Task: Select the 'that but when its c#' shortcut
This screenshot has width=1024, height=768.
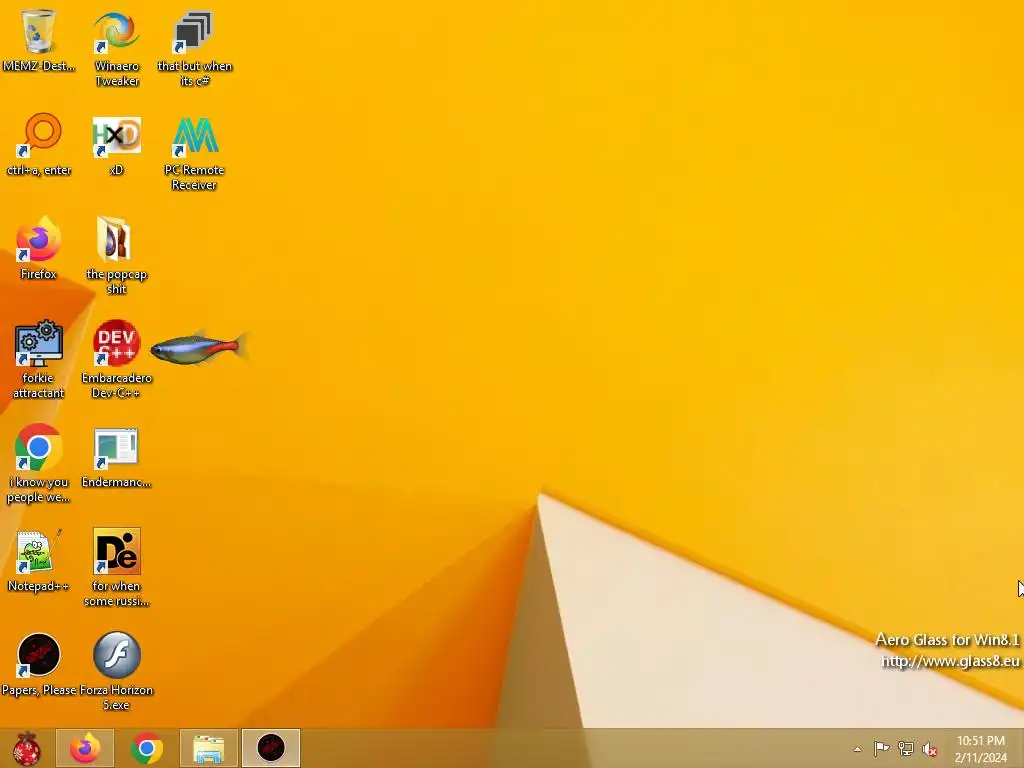Action: pyautogui.click(x=194, y=48)
